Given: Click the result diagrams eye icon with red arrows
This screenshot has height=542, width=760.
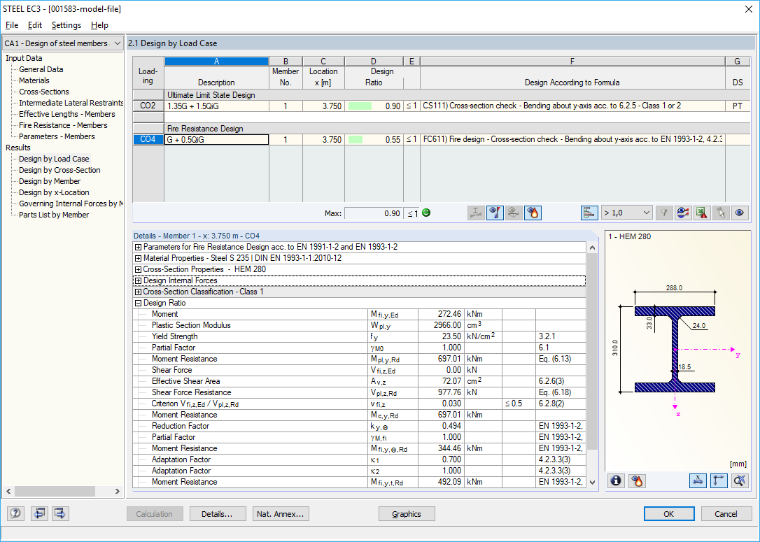Looking at the screenshot, I should click(683, 213).
